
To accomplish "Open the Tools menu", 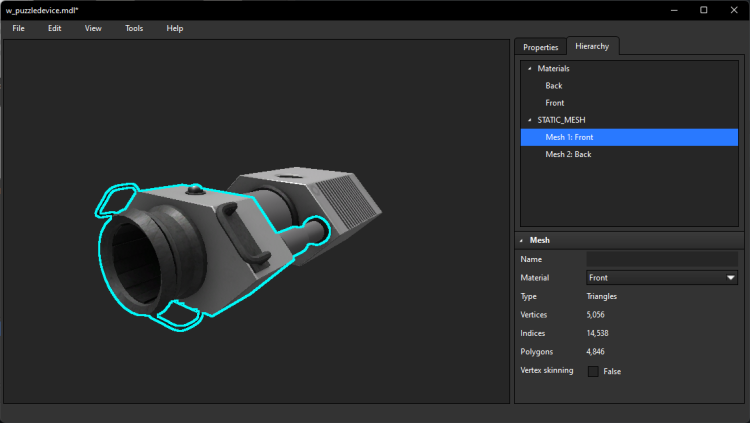I will (134, 28).
